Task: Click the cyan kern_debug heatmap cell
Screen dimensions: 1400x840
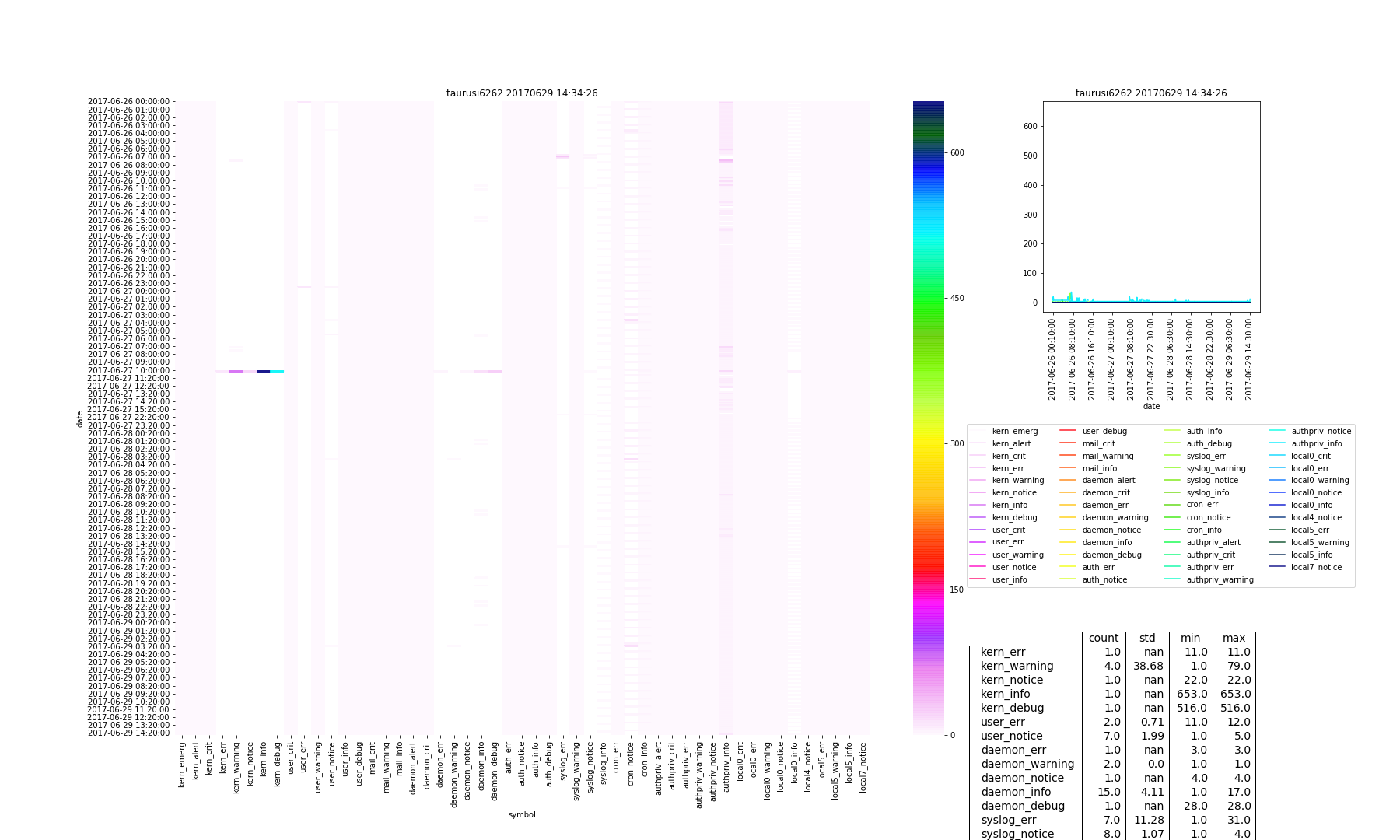Action: coord(277,372)
